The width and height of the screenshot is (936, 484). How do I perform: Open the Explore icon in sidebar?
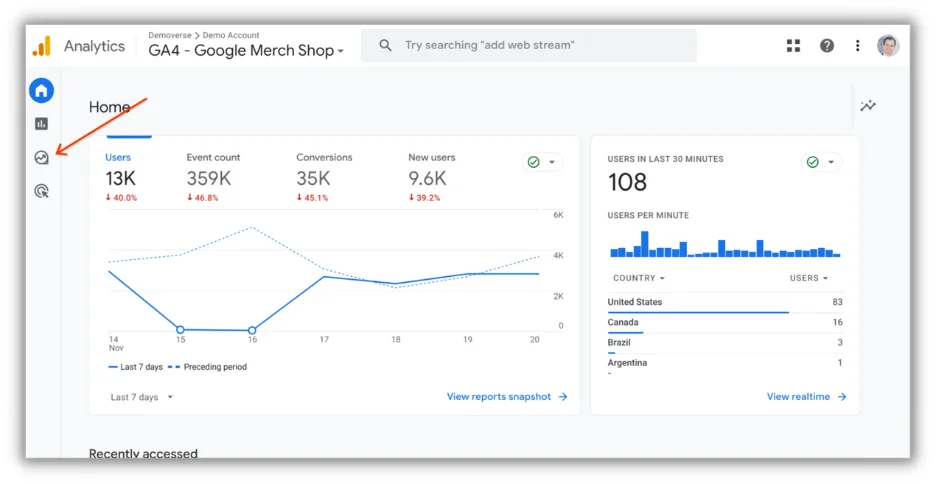point(41,158)
